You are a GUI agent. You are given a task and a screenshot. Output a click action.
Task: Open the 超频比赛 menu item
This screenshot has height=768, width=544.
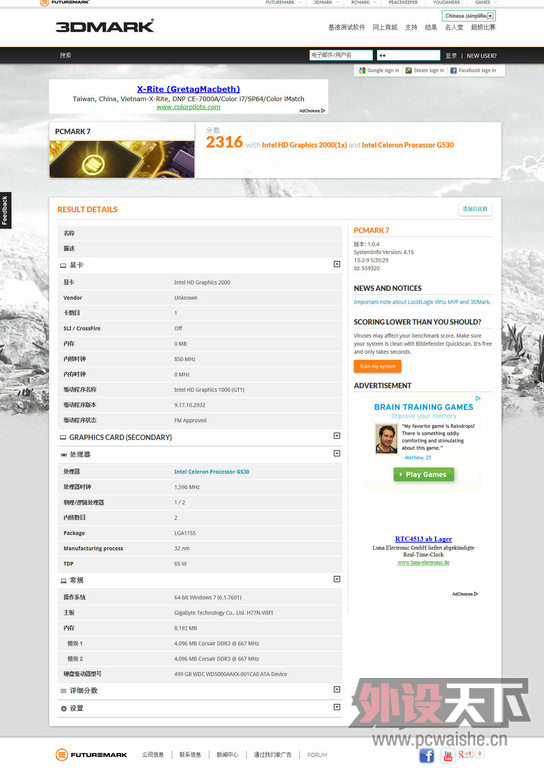[x=483, y=27]
